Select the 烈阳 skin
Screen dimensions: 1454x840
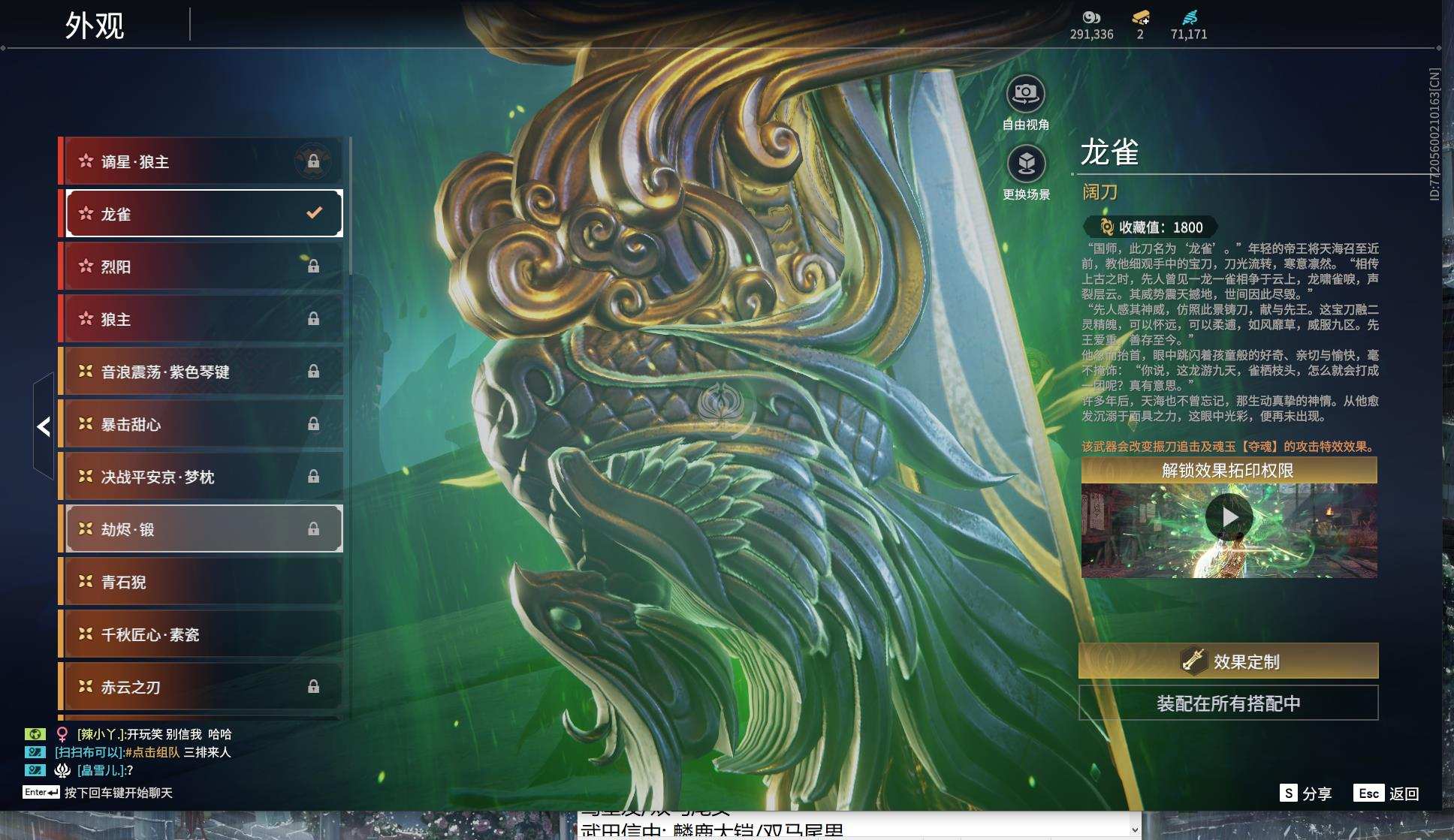(201, 266)
